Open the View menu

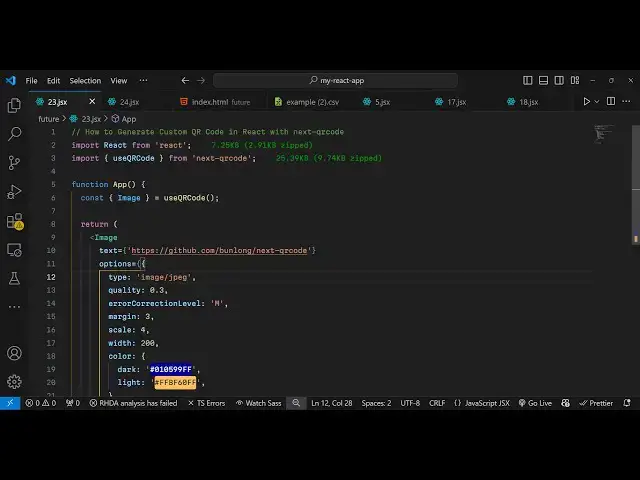(119, 81)
